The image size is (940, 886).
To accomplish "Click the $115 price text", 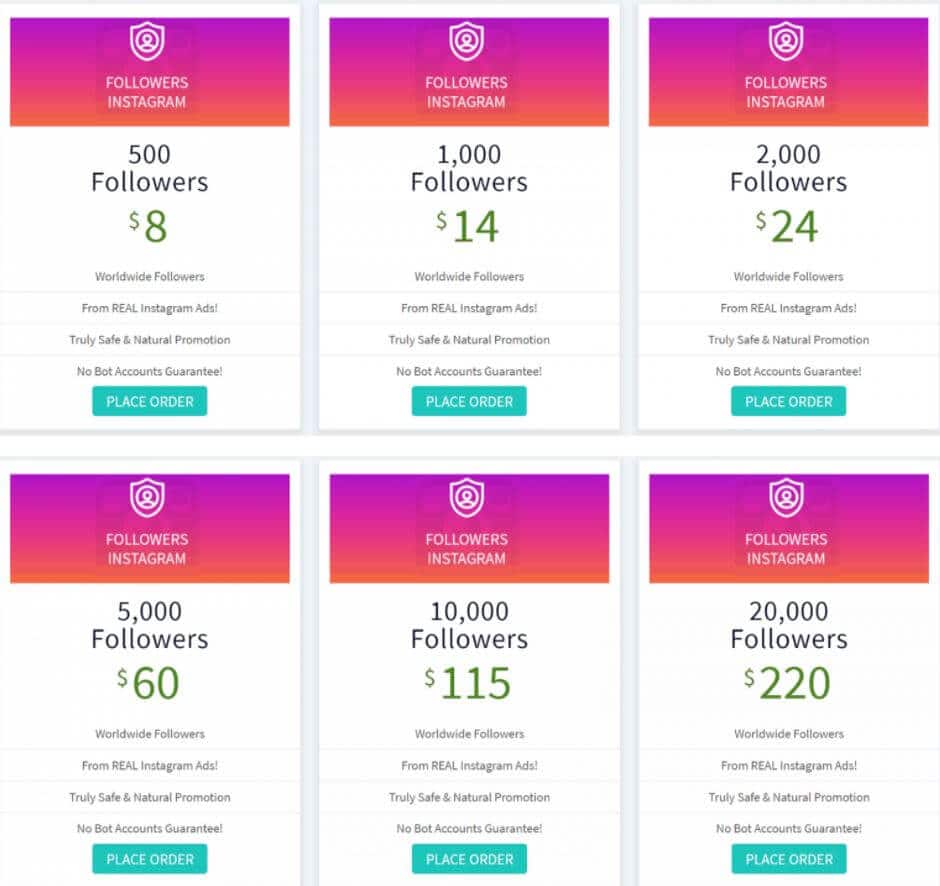I will tap(468, 683).
